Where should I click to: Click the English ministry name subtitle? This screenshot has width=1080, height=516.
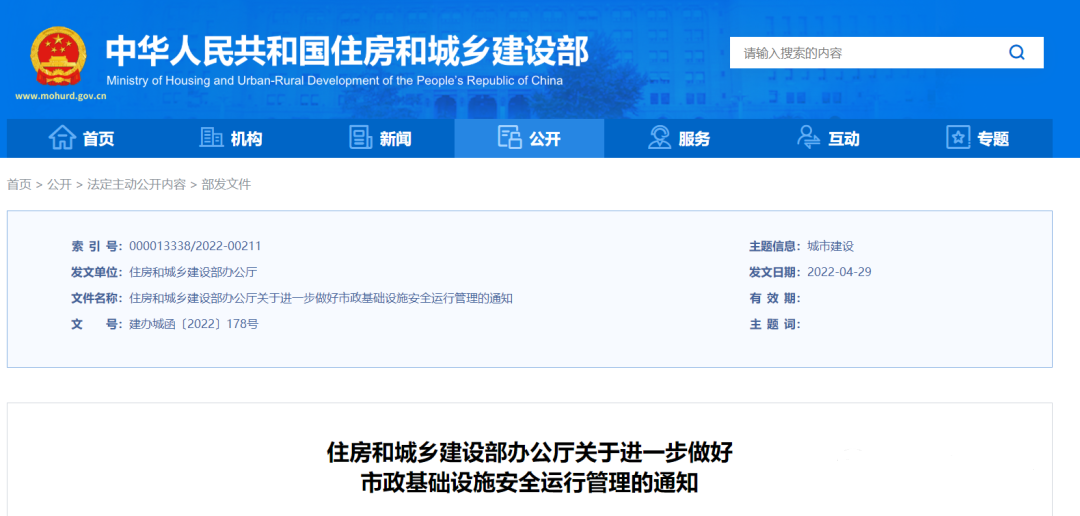pos(335,81)
